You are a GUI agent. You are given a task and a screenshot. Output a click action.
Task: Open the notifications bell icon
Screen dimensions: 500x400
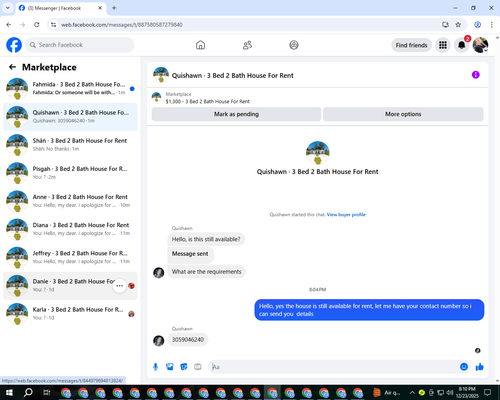point(462,45)
